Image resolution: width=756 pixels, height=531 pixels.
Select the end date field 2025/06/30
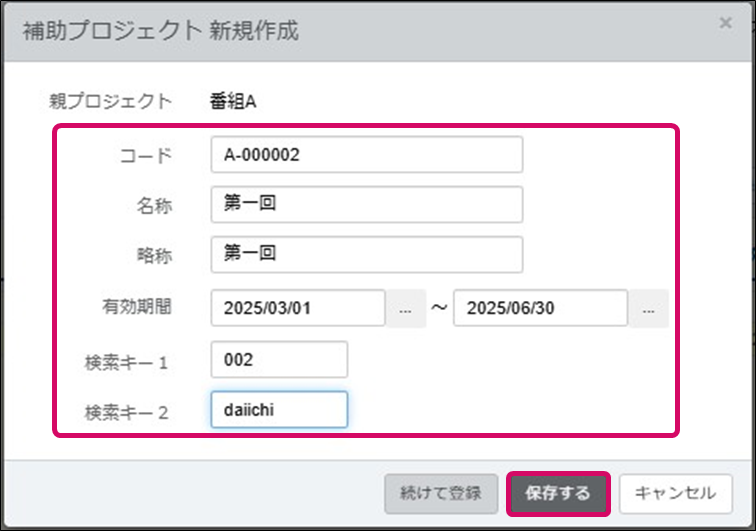540,308
